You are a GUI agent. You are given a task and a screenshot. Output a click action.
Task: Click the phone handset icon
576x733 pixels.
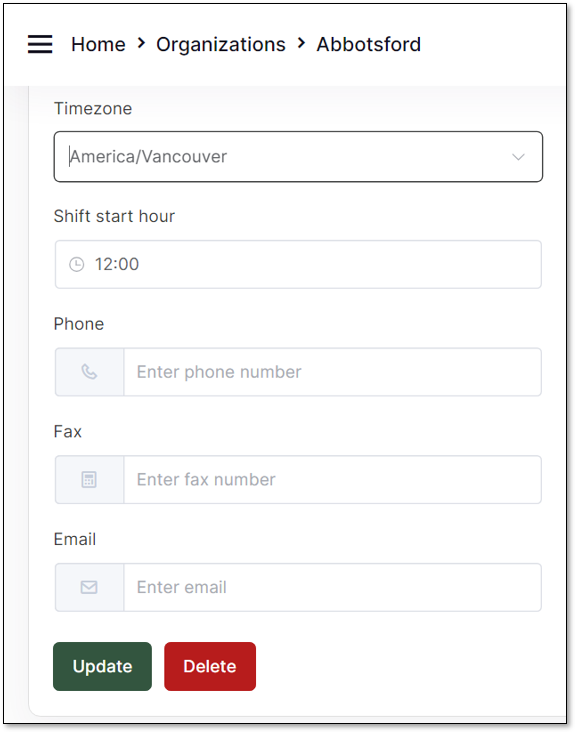pos(89,372)
